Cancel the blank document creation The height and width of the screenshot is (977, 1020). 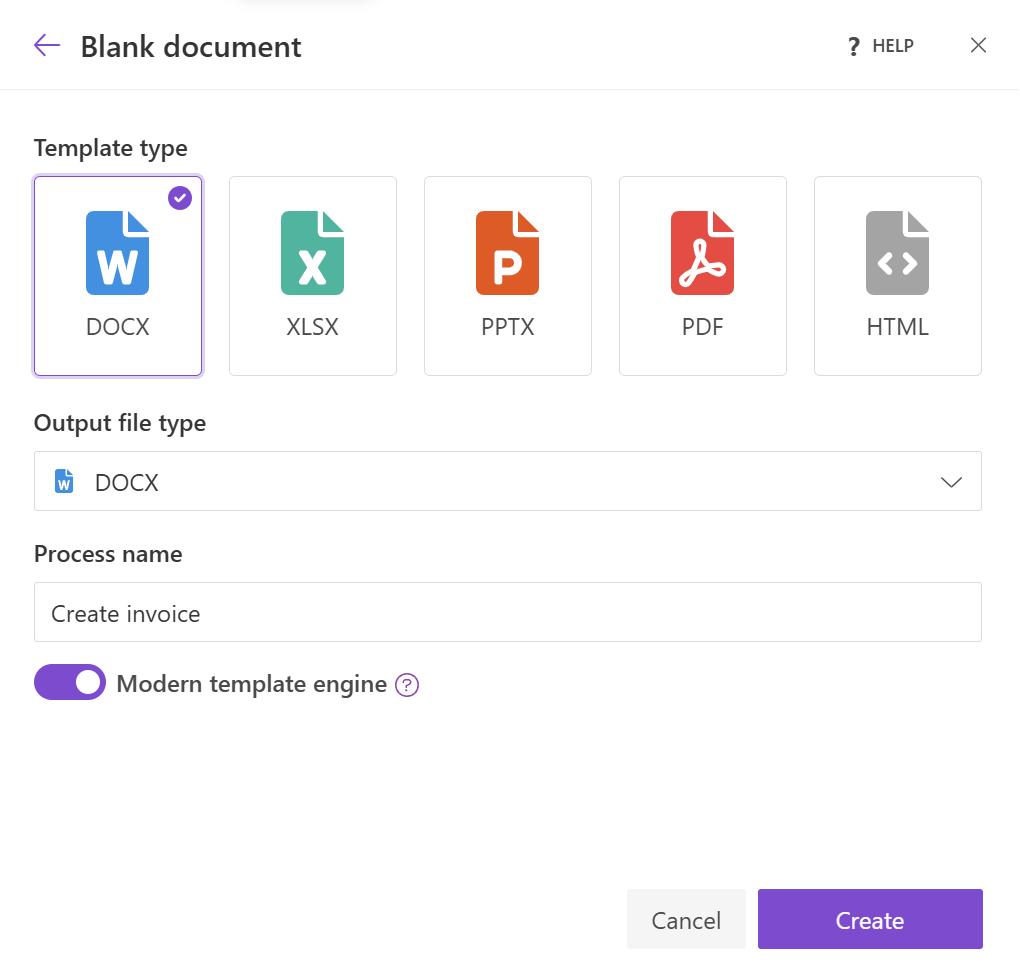point(686,919)
